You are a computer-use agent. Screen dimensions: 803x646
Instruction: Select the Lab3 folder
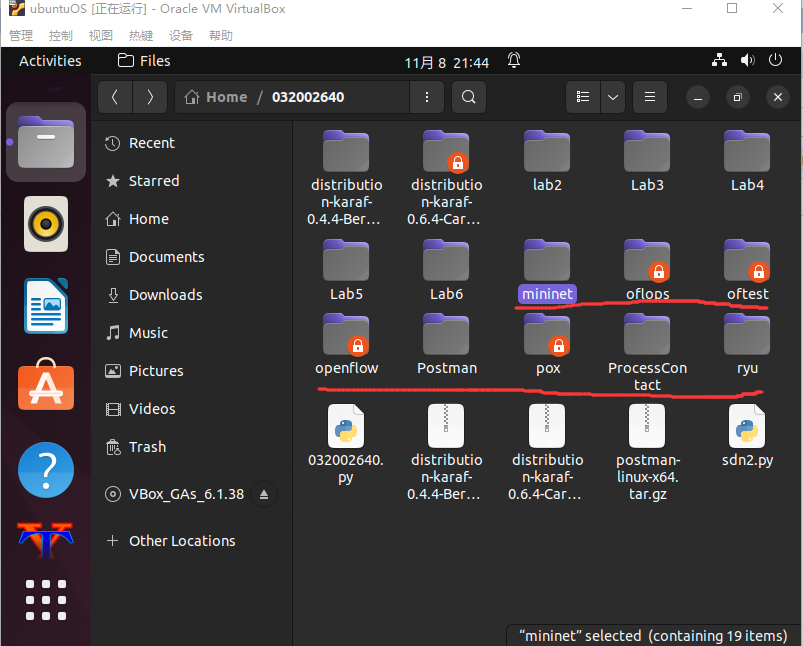[647, 161]
